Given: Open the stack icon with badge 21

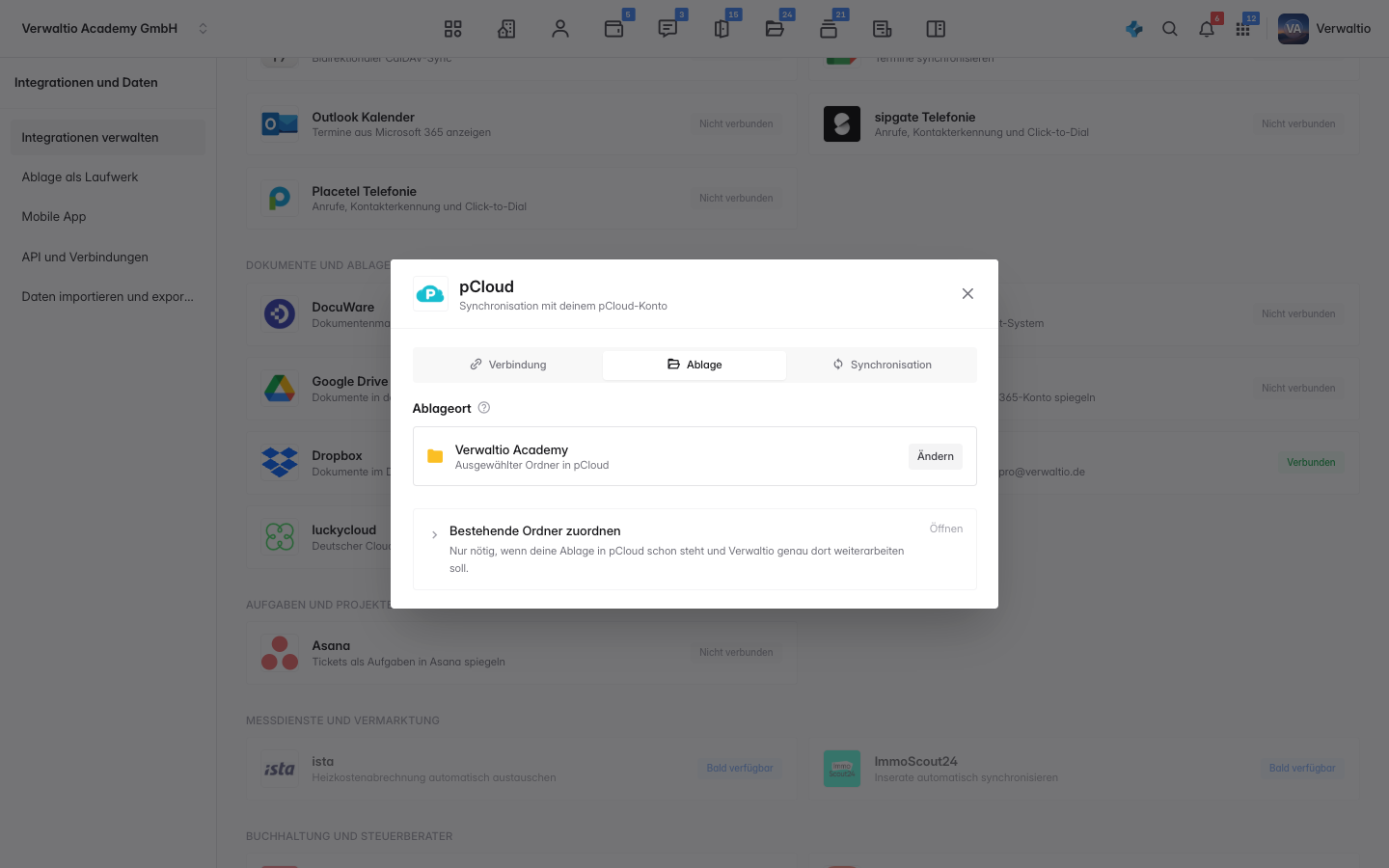Looking at the screenshot, I should tap(829, 29).
